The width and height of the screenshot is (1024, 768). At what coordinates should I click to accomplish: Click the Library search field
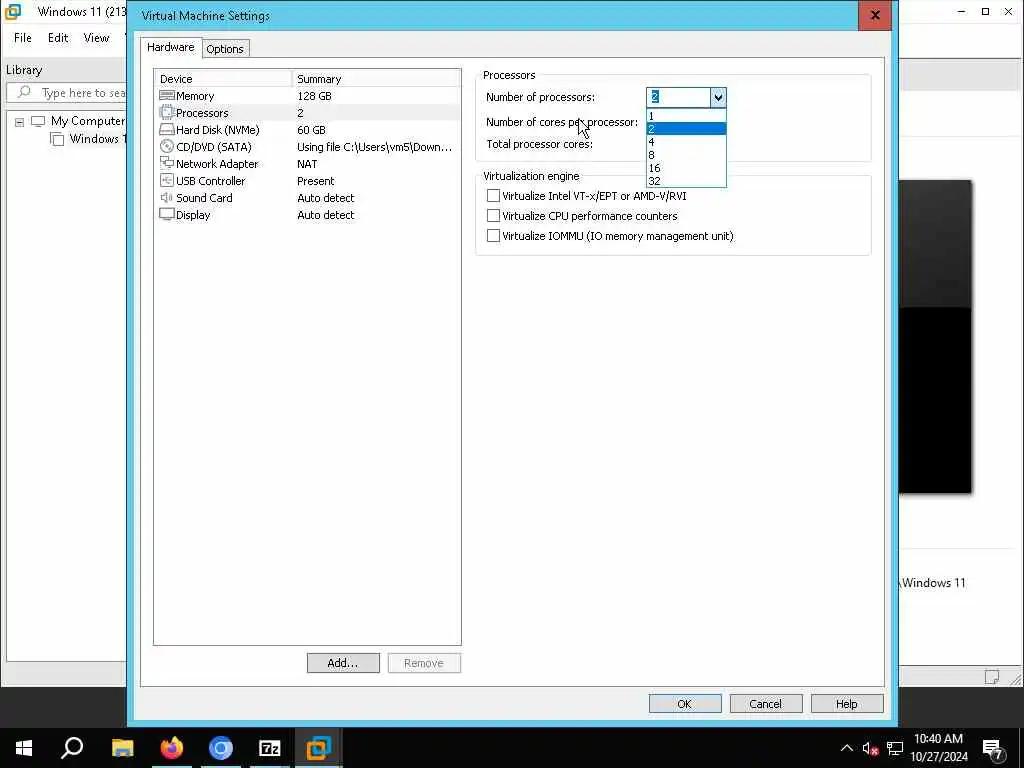point(69,93)
